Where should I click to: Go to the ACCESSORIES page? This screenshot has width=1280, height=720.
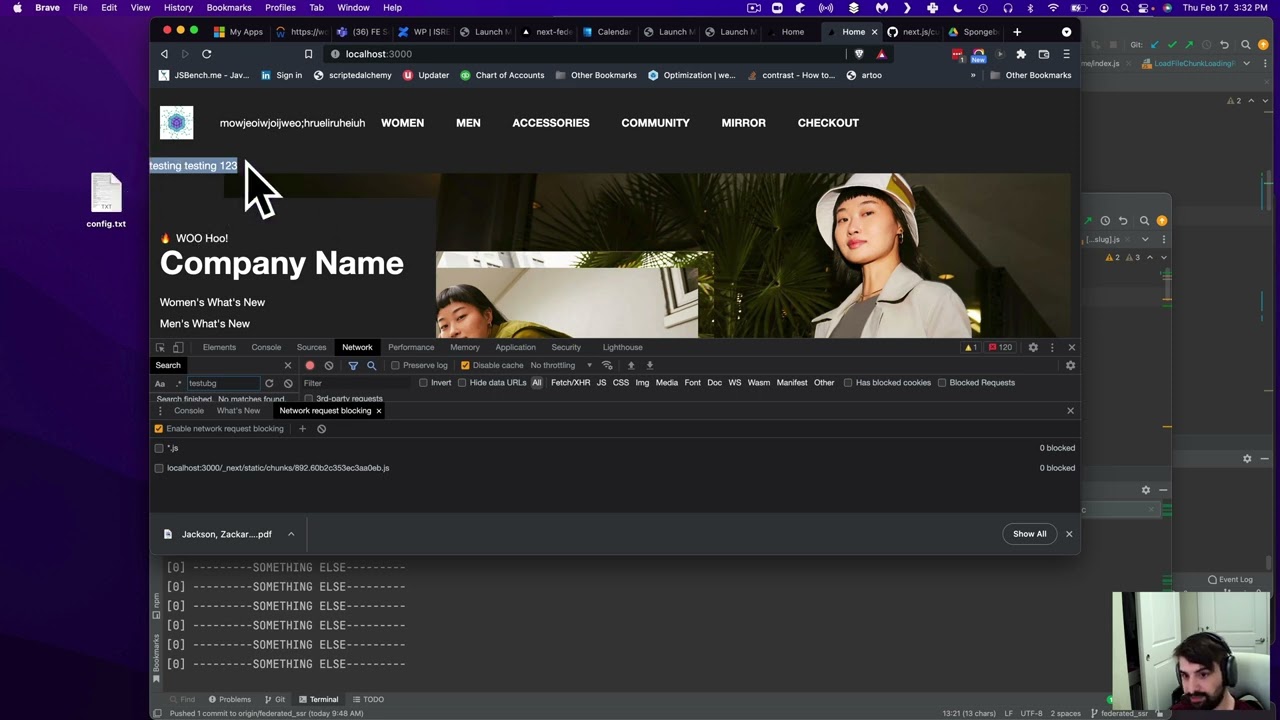click(551, 123)
